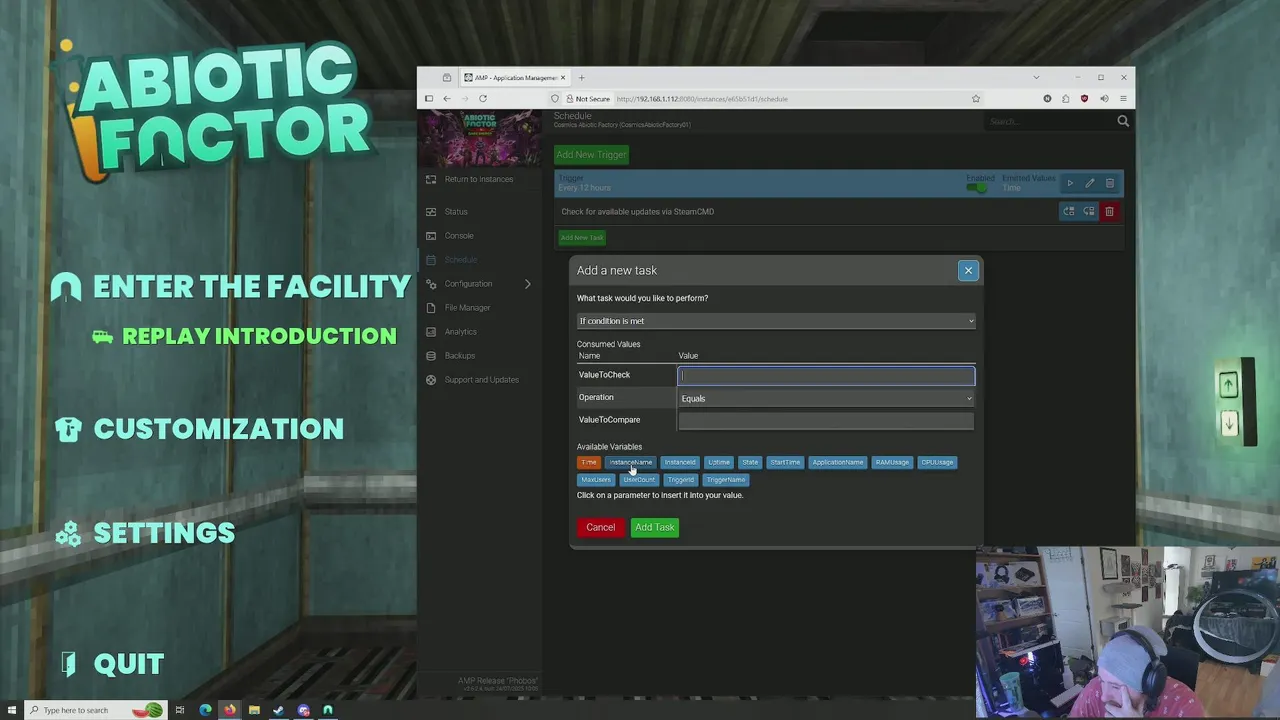Open File Explorer from taskbar
1280x720 pixels.
[254, 710]
